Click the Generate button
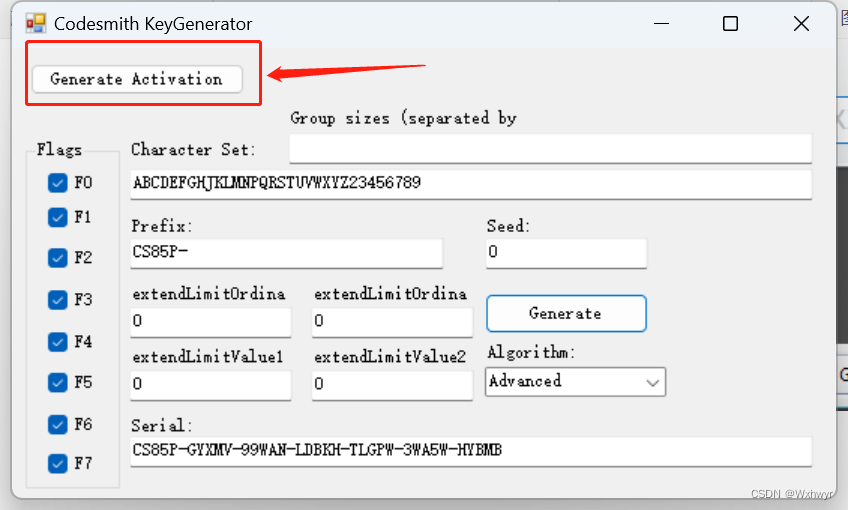 pos(566,313)
